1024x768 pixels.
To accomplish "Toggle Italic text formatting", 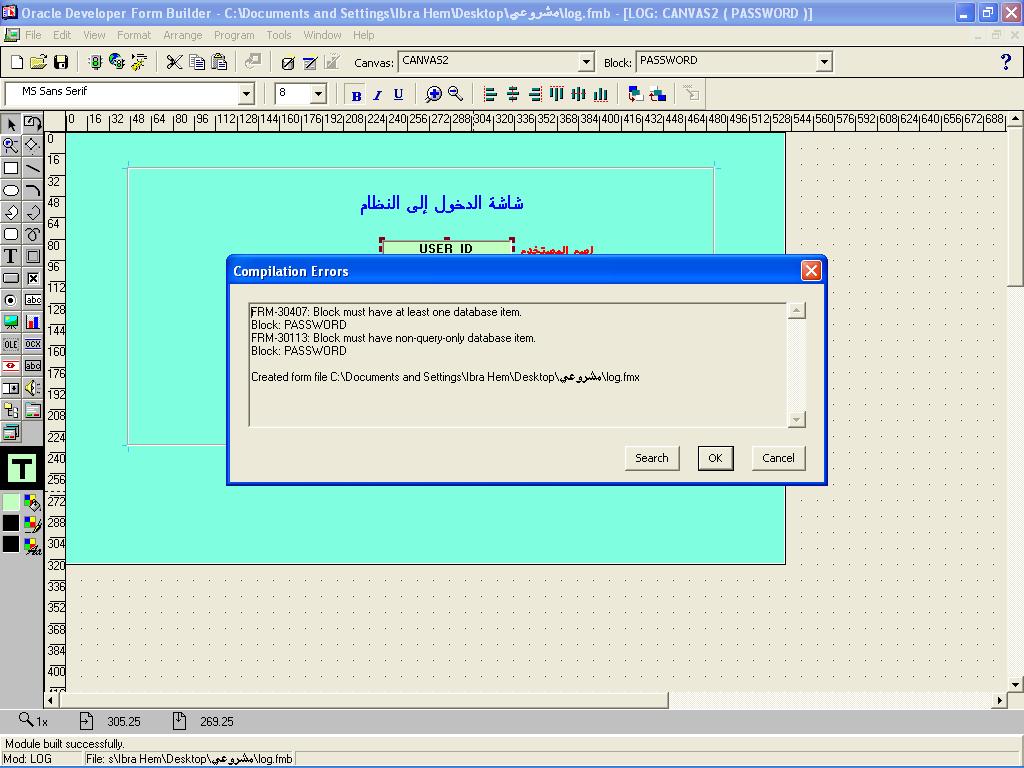I will coord(377,95).
